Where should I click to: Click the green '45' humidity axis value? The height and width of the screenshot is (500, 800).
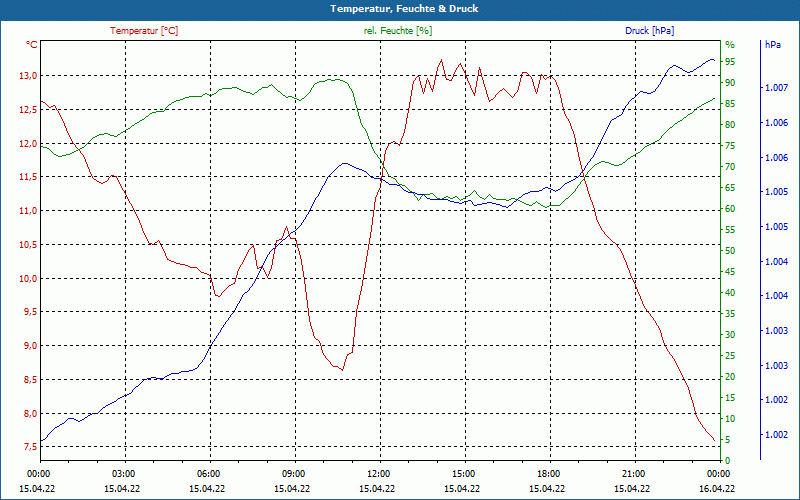(730, 272)
